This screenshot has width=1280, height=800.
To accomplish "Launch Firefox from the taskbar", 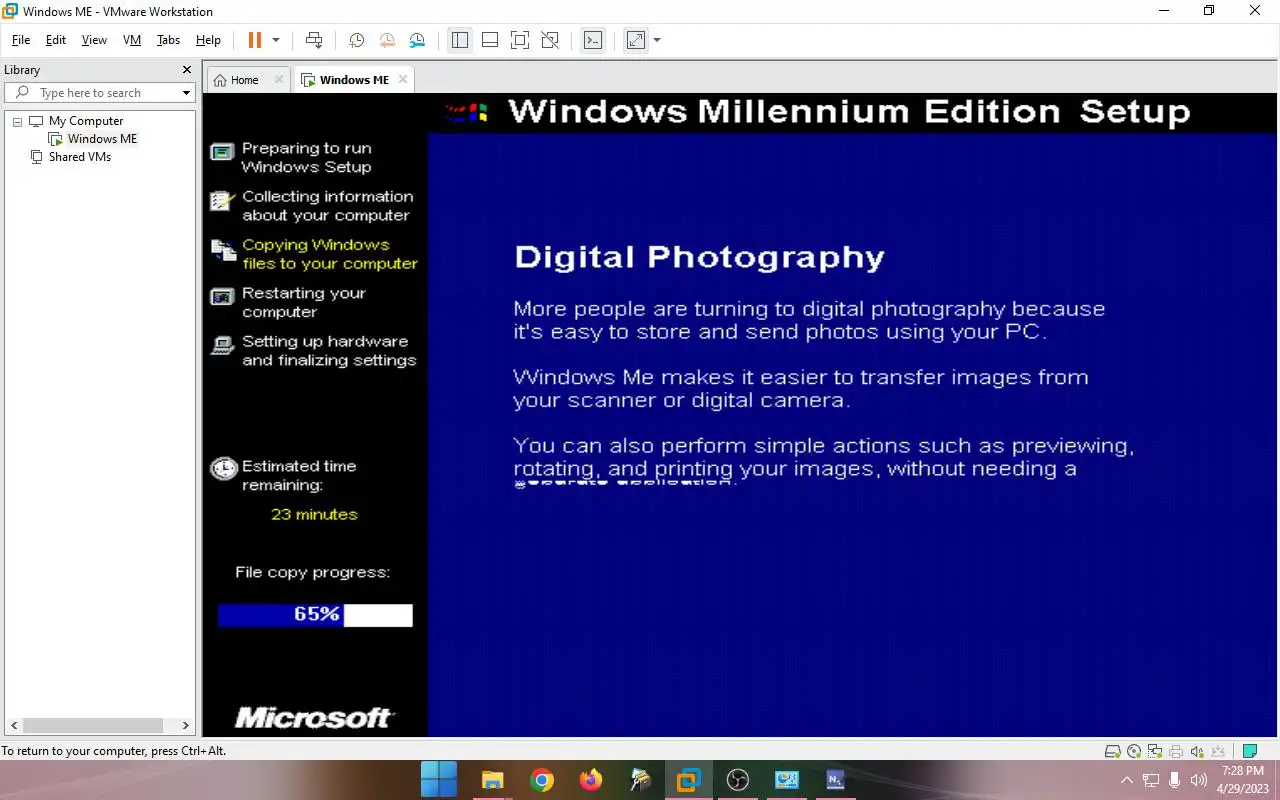I will (591, 779).
